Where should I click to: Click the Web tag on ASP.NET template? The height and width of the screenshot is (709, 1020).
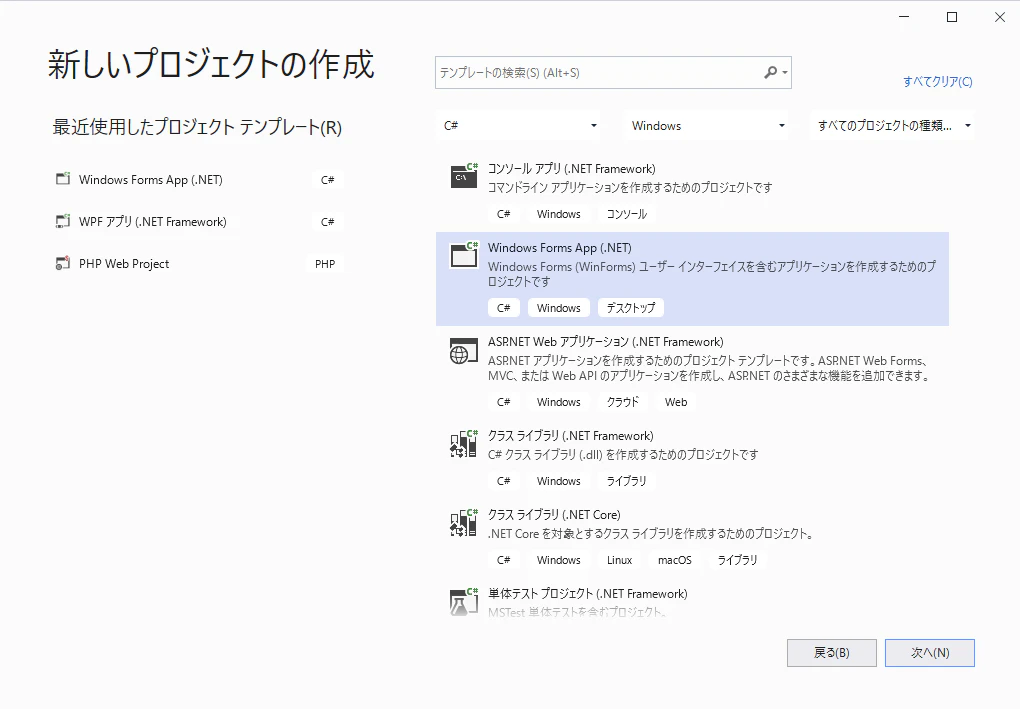(676, 402)
